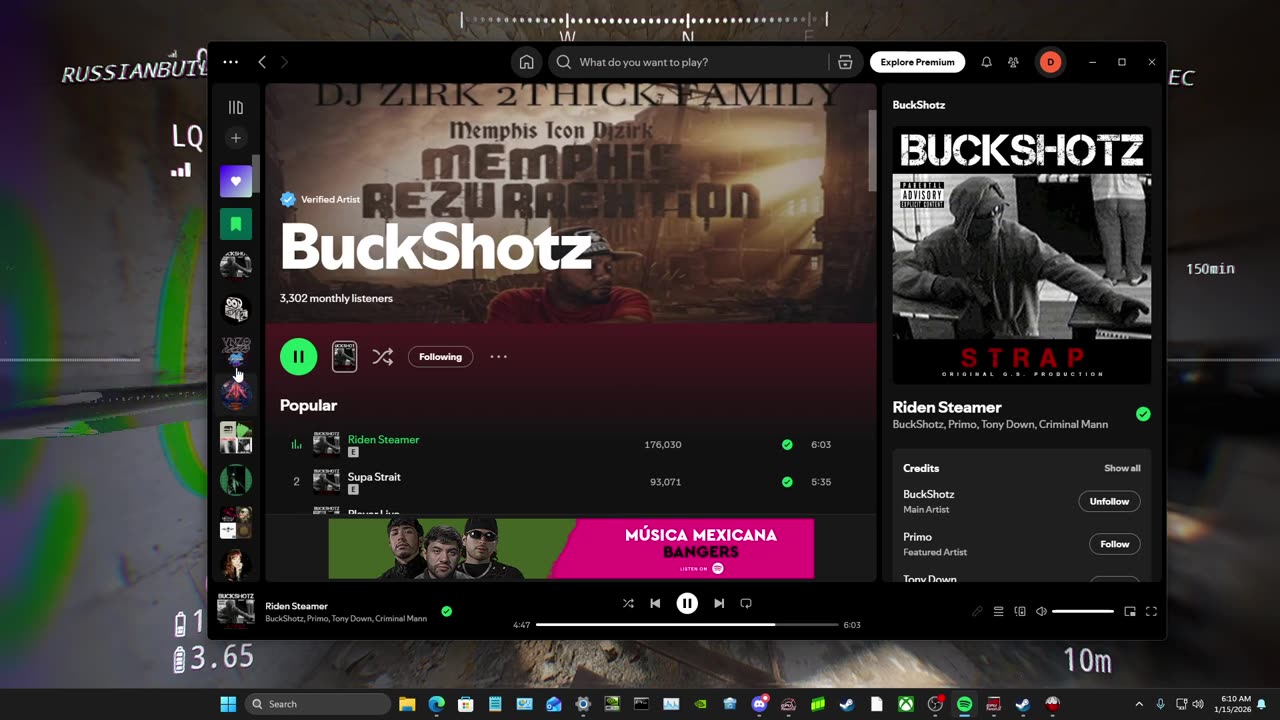This screenshot has height=720, width=1280.
Task: Click the song progress bar
Action: tap(687, 625)
